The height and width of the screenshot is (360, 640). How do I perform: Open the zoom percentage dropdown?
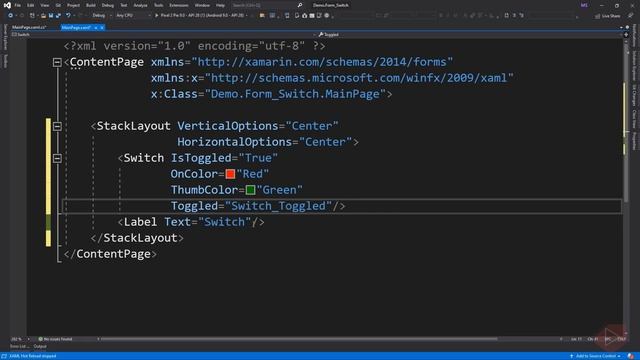[x=20, y=339]
